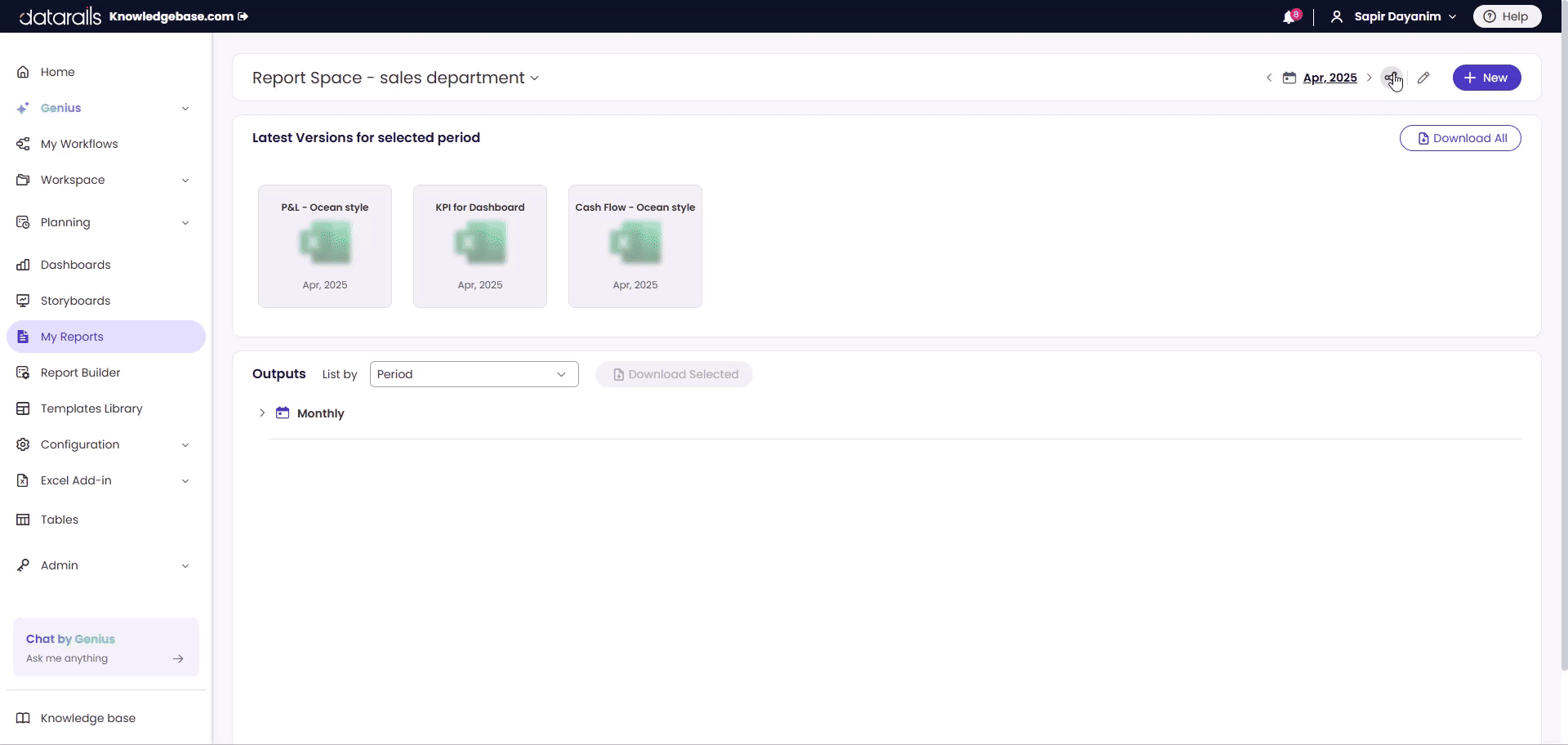Click the Configuration gear icon
The width and height of the screenshot is (1568, 745).
coord(23,444)
